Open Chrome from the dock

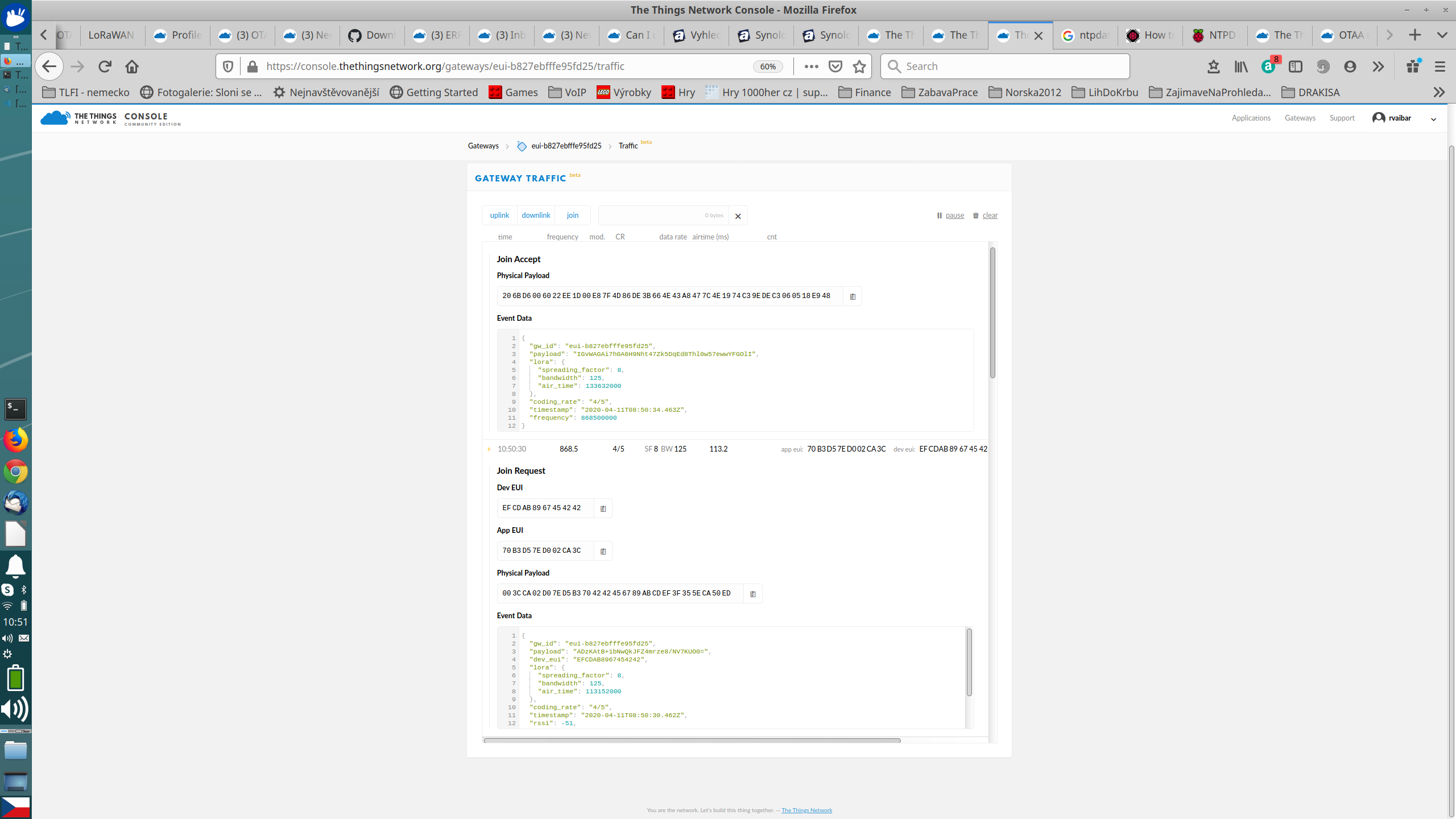coord(15,471)
